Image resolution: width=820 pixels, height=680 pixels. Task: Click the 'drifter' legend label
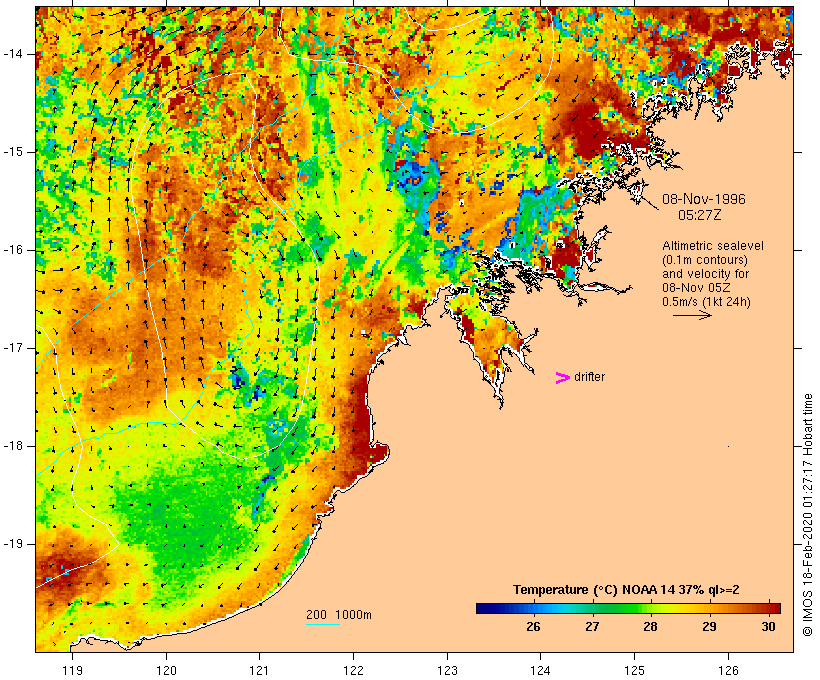589,377
